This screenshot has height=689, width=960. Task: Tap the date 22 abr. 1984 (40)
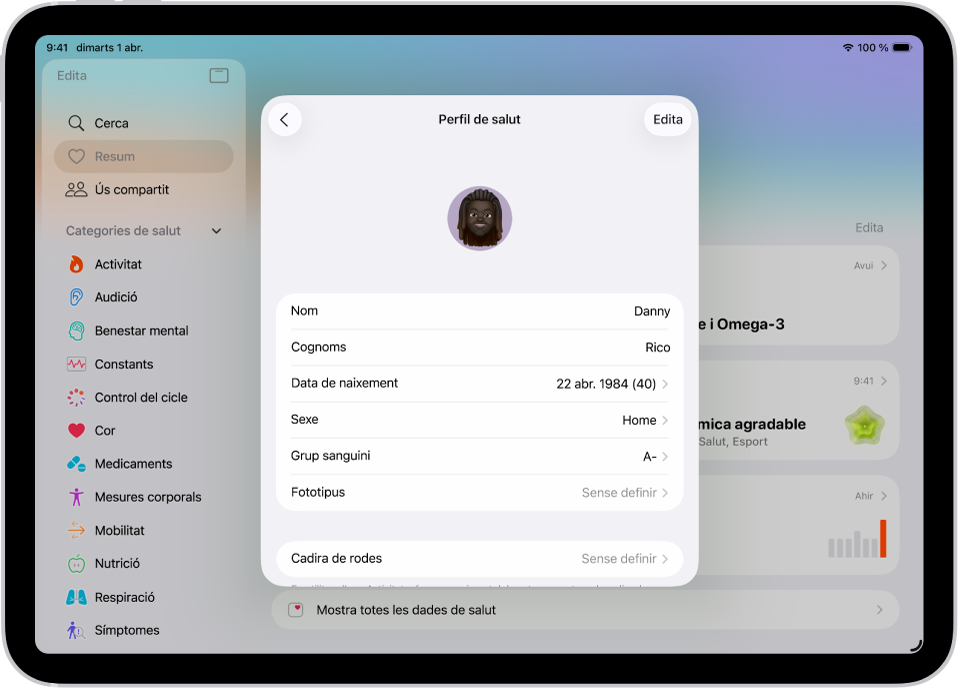pyautogui.click(x=606, y=384)
